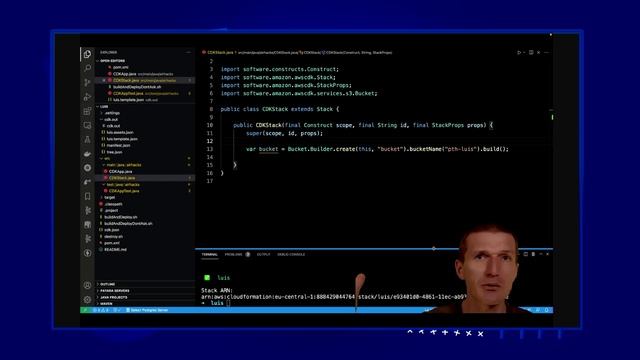
Task: Open the Search view in activity bar
Action: click(x=87, y=68)
